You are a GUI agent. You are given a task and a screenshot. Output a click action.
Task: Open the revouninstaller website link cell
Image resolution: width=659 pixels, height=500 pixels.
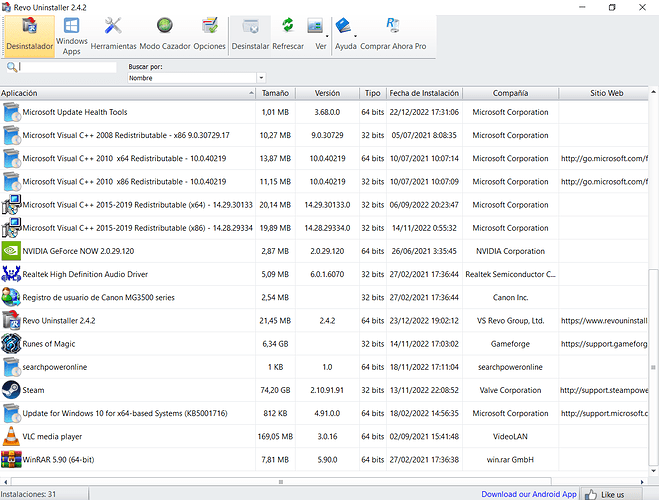(604, 321)
